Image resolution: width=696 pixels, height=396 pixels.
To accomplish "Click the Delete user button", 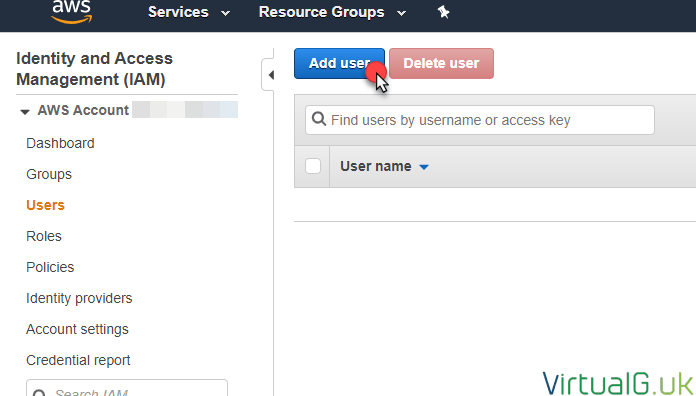I will (x=441, y=63).
